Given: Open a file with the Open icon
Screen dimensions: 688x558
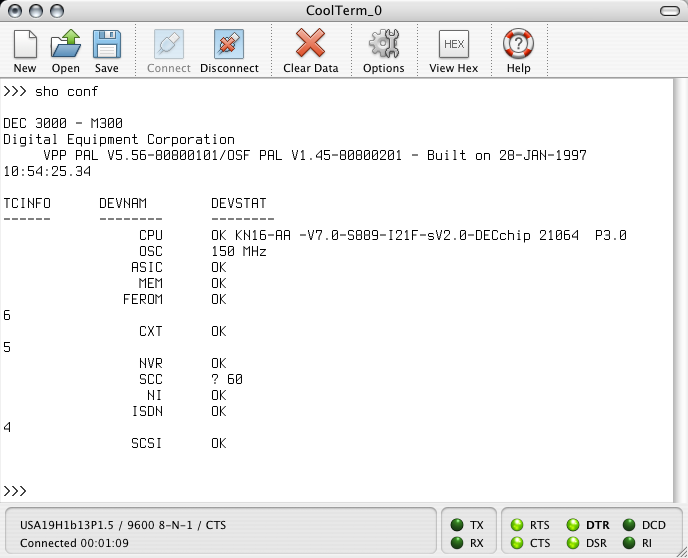Looking at the screenshot, I should coord(65,44).
